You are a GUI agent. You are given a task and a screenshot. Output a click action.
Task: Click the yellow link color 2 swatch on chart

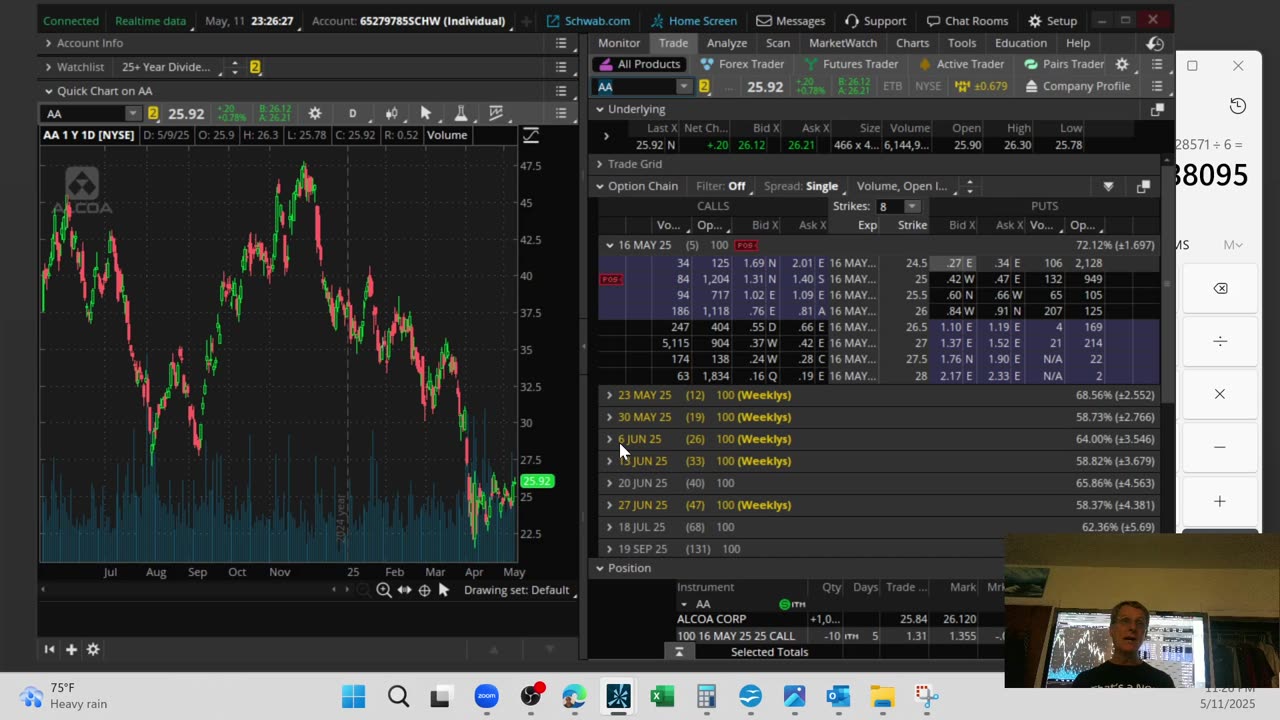click(x=153, y=114)
